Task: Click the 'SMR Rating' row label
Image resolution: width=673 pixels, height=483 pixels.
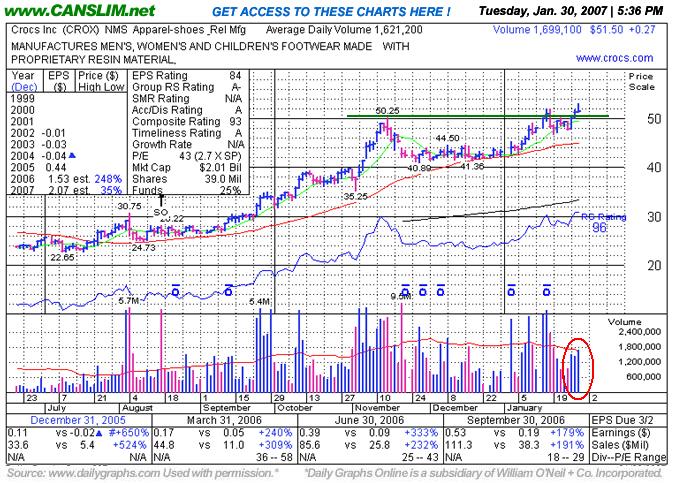Action: tap(161, 99)
